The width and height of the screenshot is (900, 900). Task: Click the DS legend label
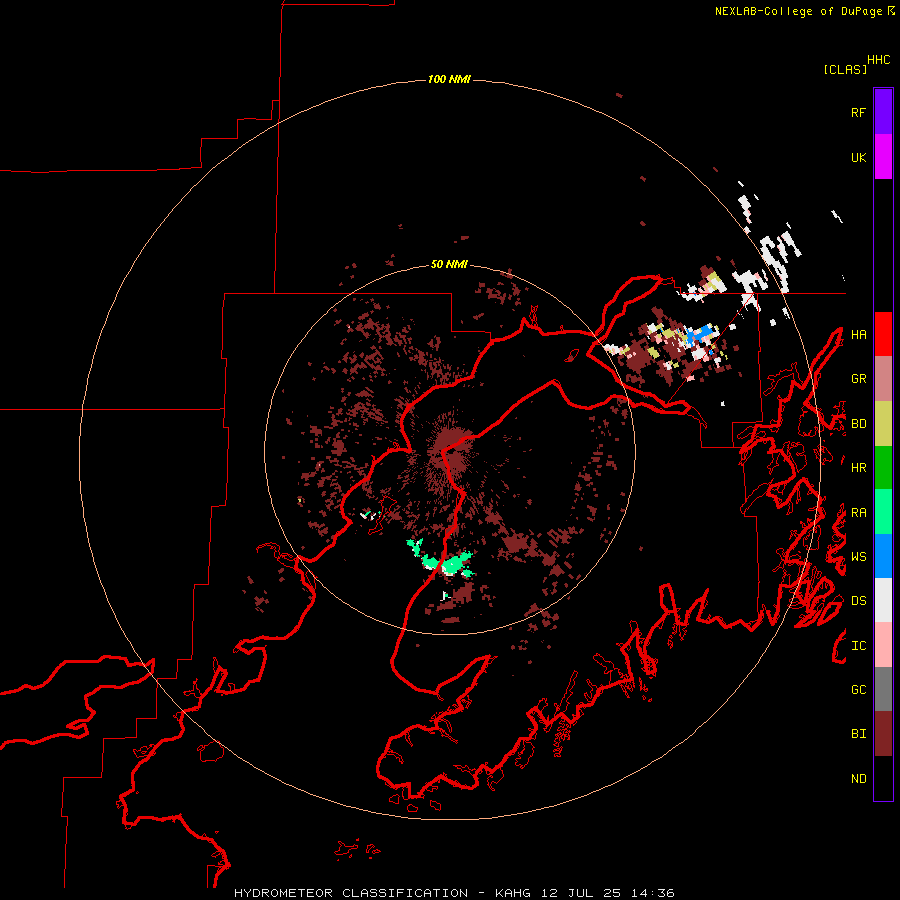(x=858, y=601)
